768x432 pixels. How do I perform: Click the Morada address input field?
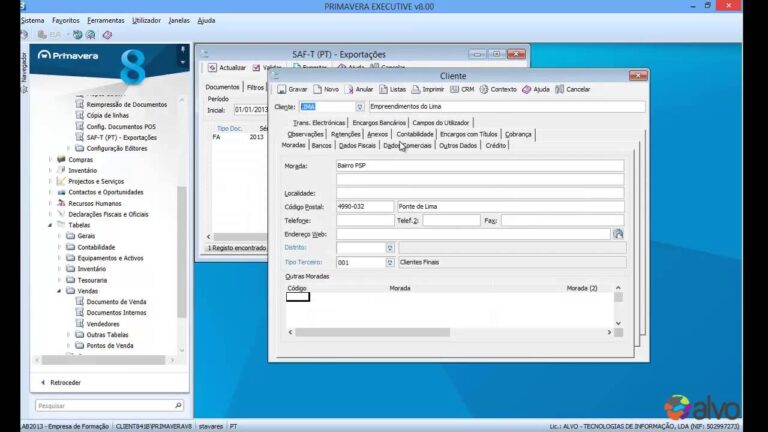pyautogui.click(x=480, y=166)
